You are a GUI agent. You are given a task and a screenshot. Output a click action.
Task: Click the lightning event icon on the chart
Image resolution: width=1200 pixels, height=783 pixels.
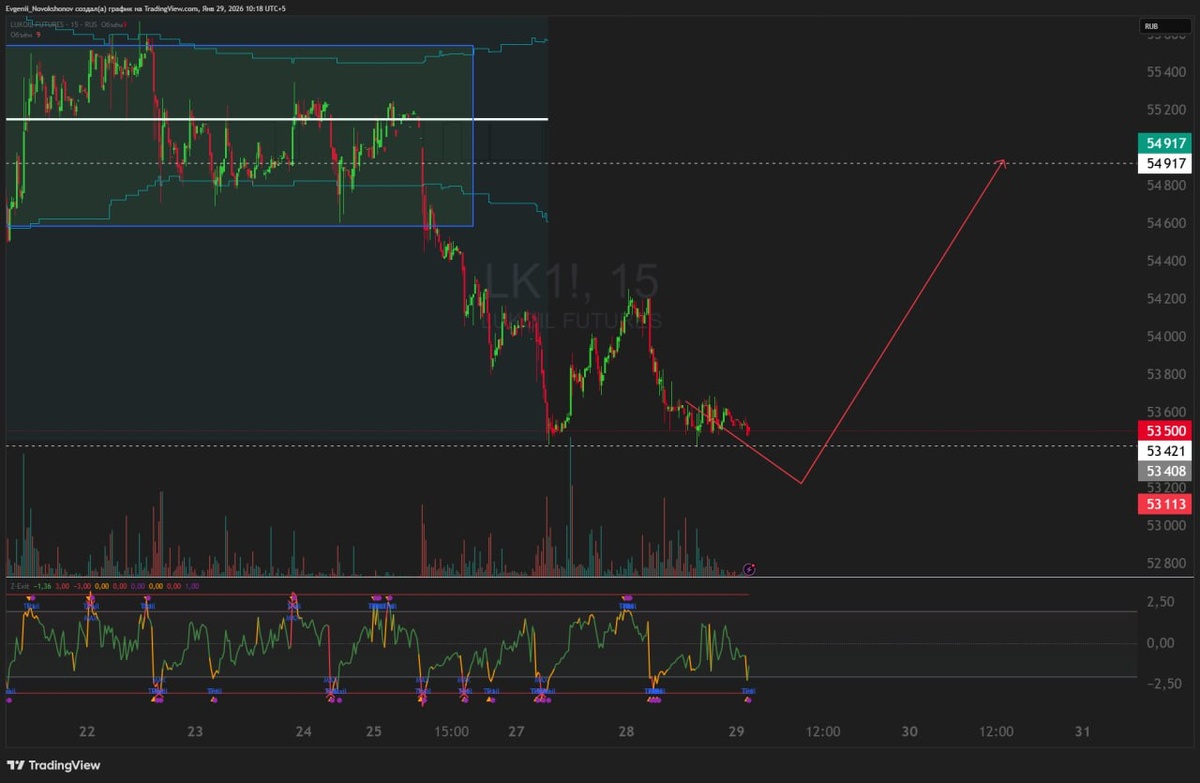click(x=749, y=569)
